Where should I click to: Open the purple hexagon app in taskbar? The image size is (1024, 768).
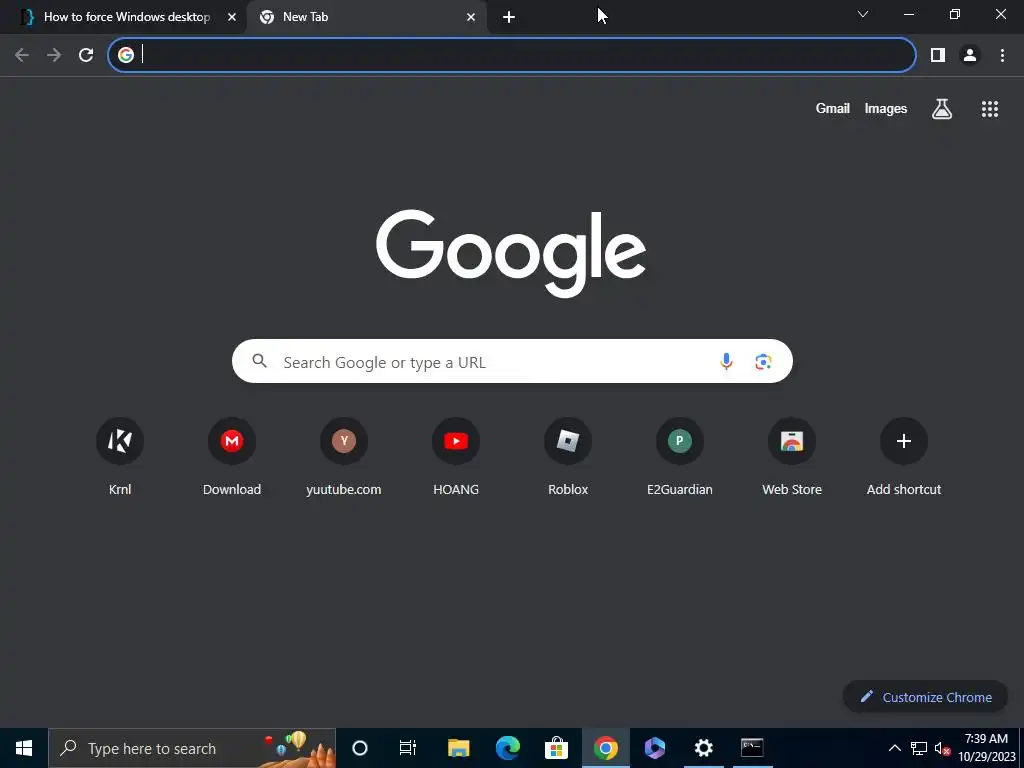(654, 748)
